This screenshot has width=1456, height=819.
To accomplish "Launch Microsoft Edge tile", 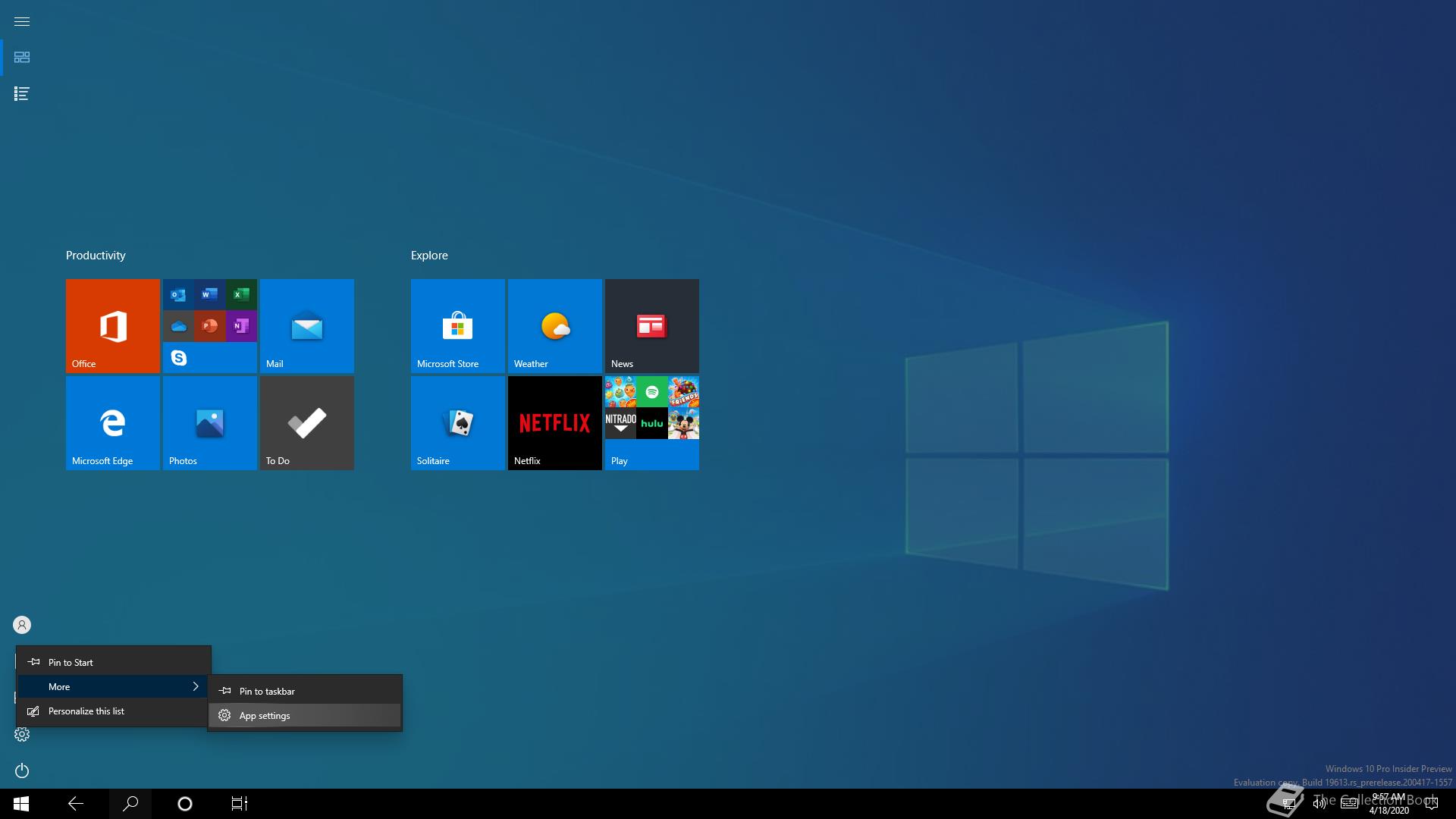I will click(x=112, y=423).
